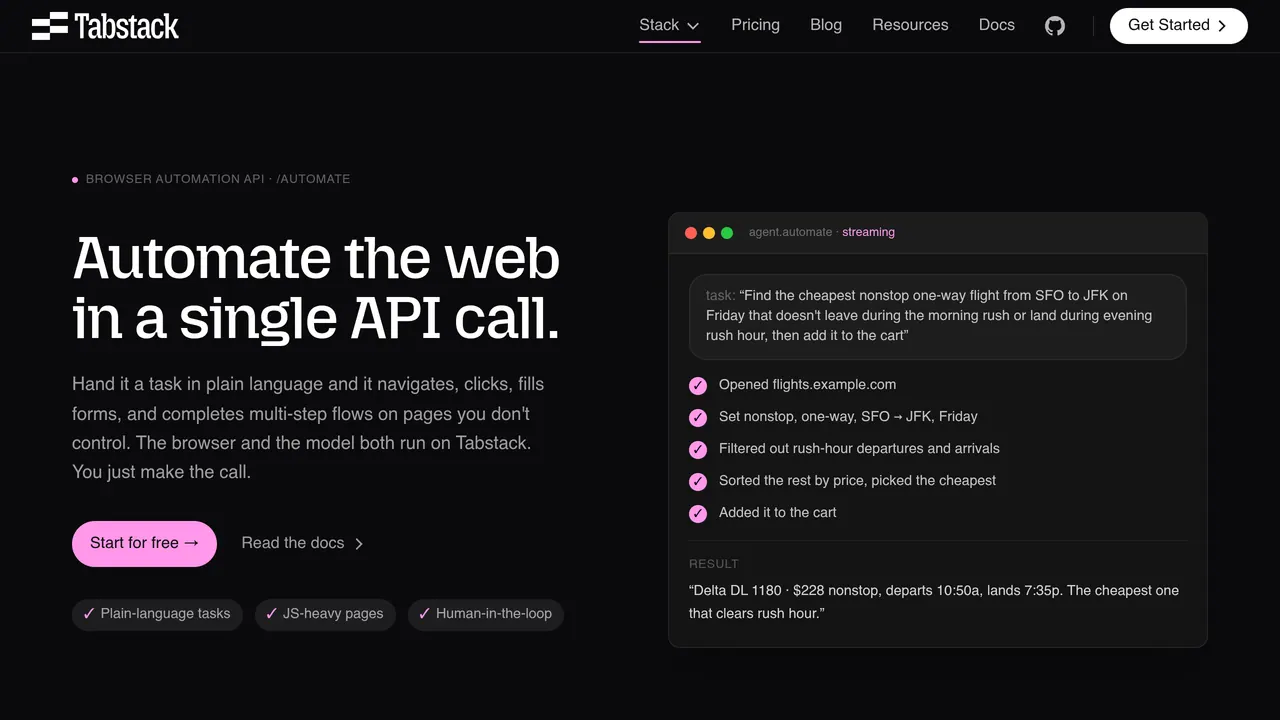Click the agent.automate title text
The height and width of the screenshot is (720, 1280).
point(790,232)
